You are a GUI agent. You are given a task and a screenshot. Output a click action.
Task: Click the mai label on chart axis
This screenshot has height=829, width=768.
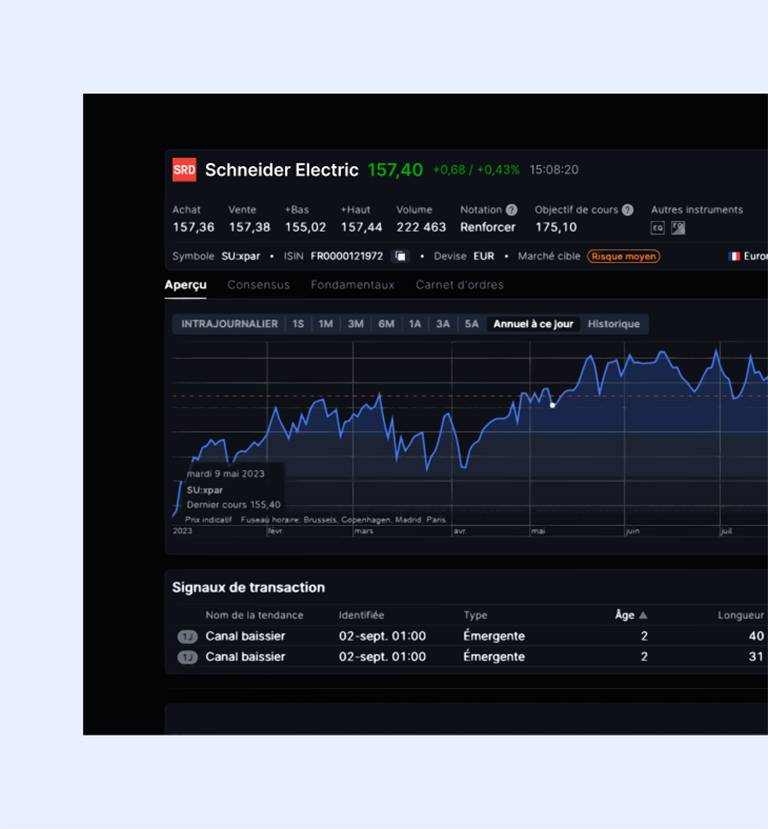tap(538, 531)
